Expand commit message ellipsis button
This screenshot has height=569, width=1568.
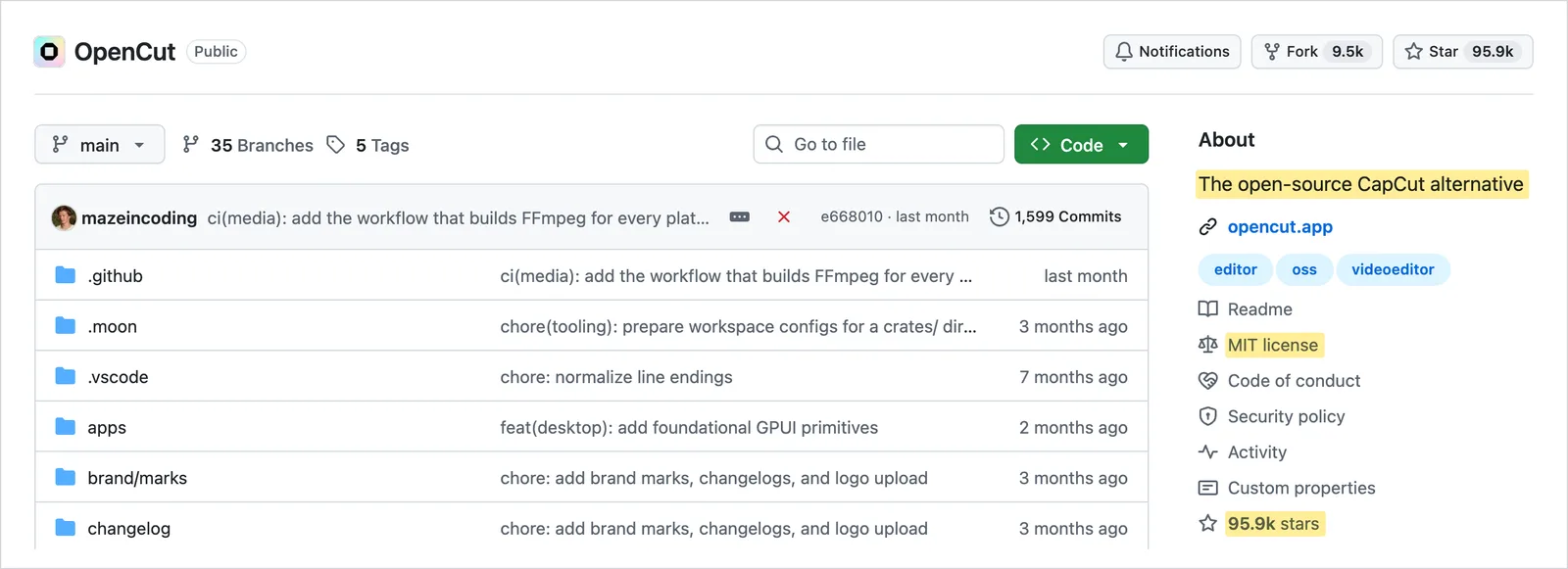(x=740, y=216)
